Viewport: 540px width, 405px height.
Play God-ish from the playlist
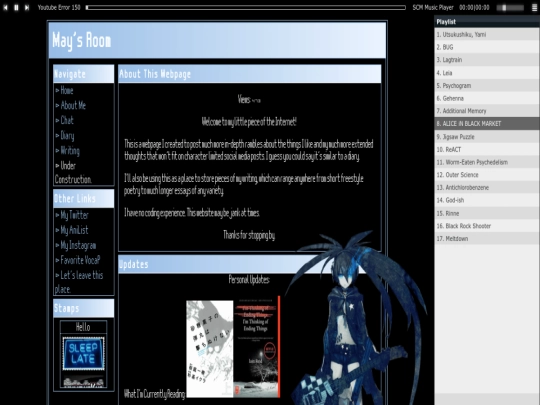(487, 200)
